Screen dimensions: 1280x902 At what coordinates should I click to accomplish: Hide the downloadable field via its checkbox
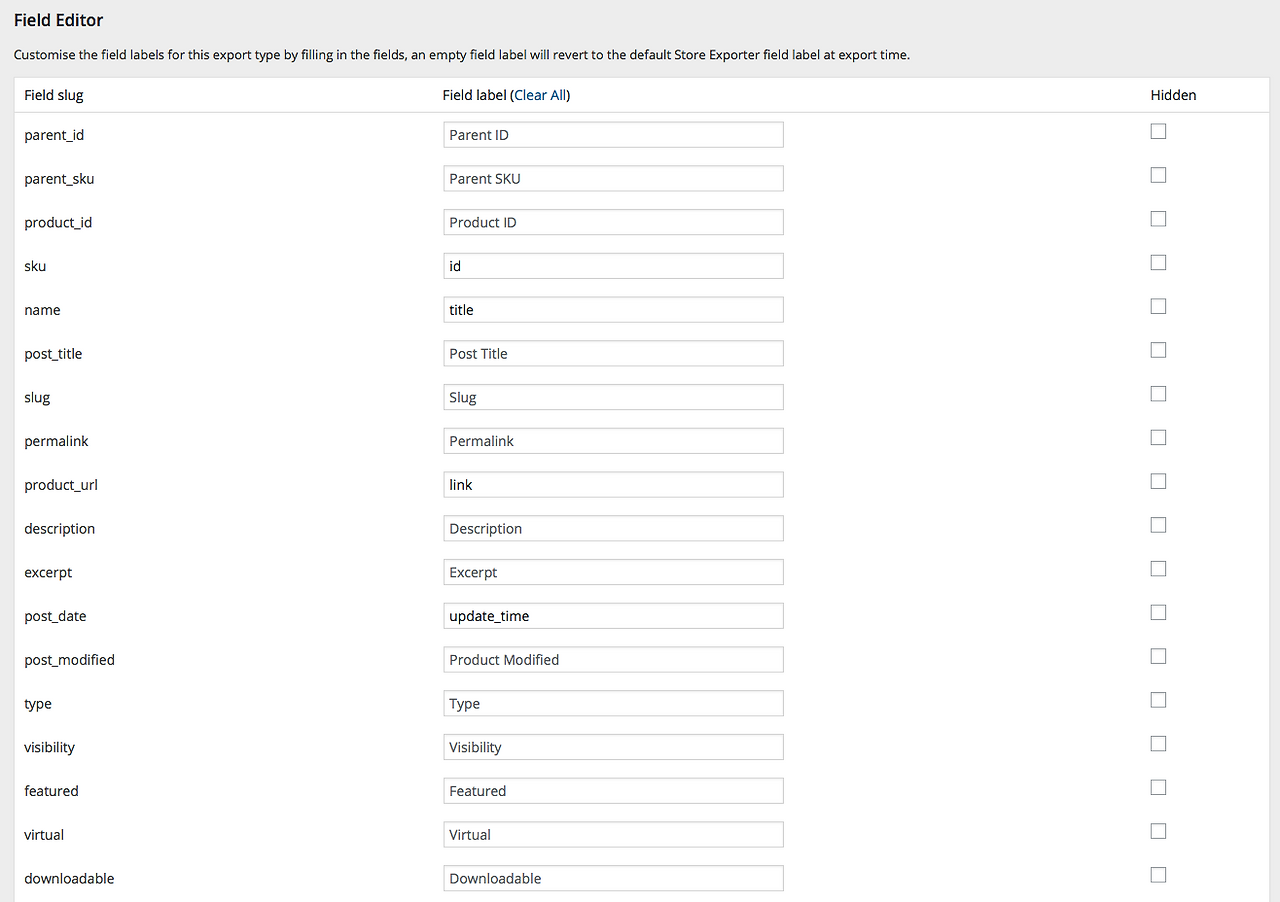(1158, 875)
